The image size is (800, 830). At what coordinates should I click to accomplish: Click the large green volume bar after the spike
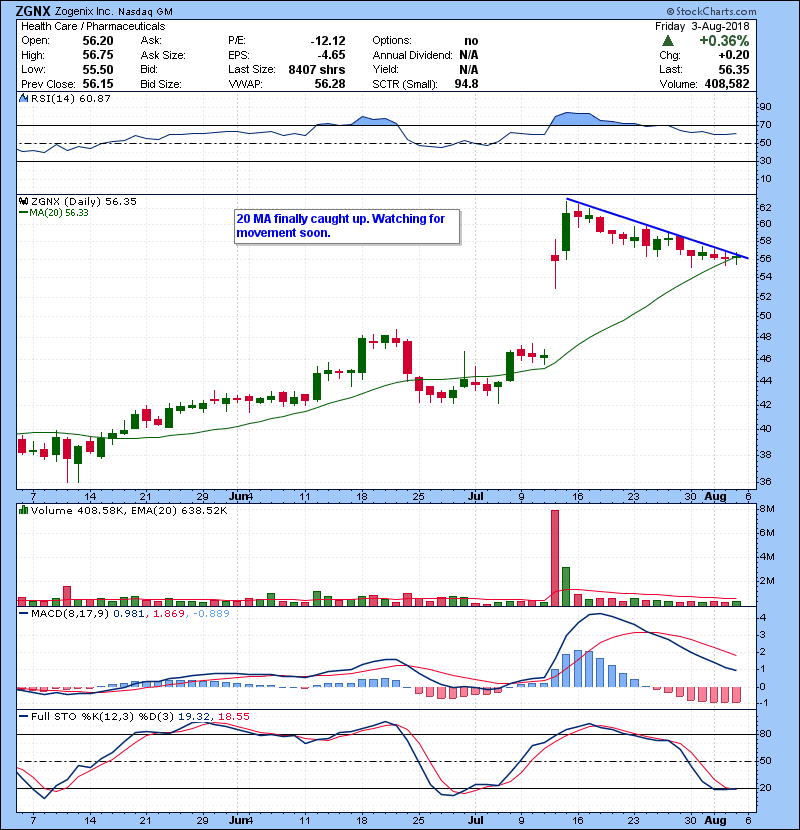coord(566,587)
